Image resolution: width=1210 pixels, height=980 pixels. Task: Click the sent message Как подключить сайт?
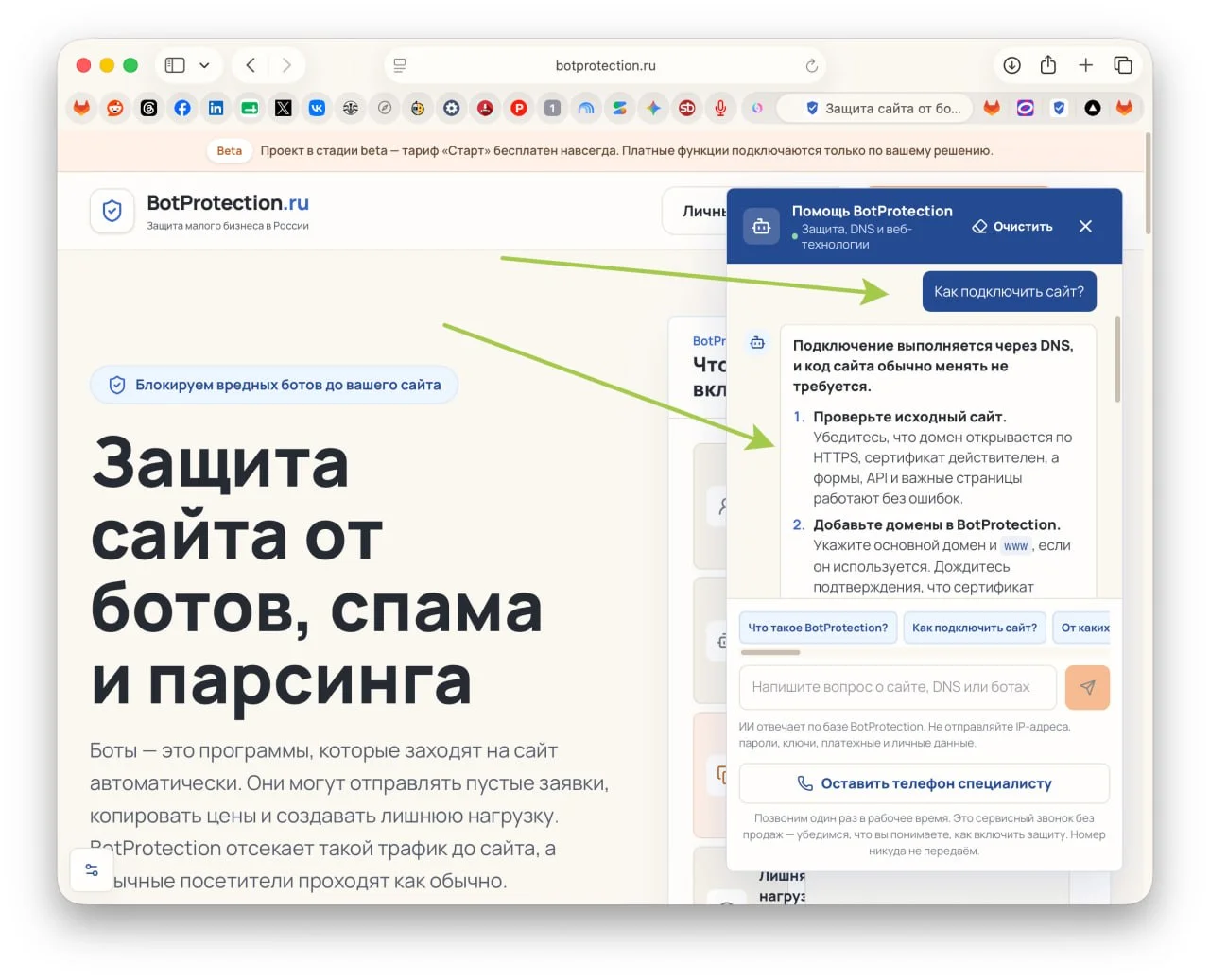(x=1009, y=291)
